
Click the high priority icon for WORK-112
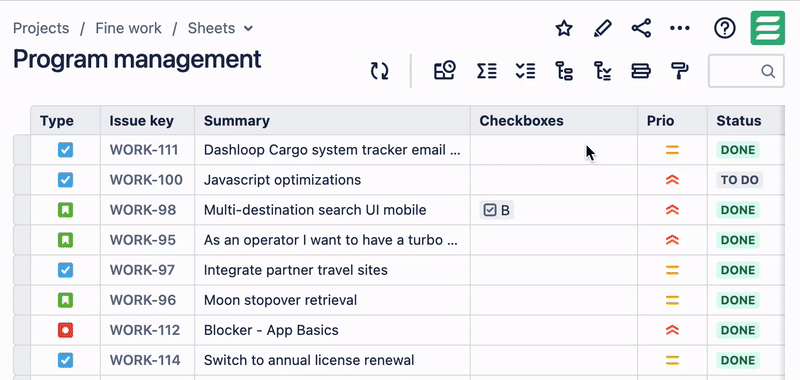click(672, 330)
